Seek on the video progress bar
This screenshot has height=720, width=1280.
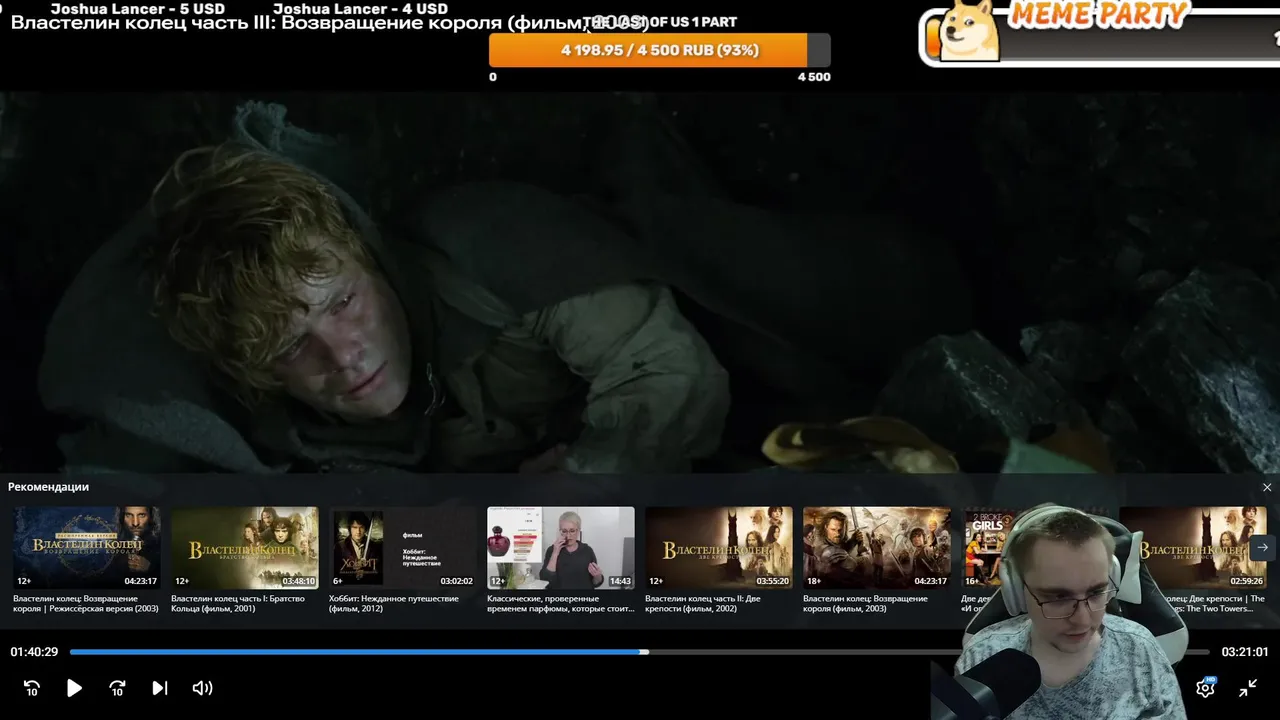coord(639,652)
